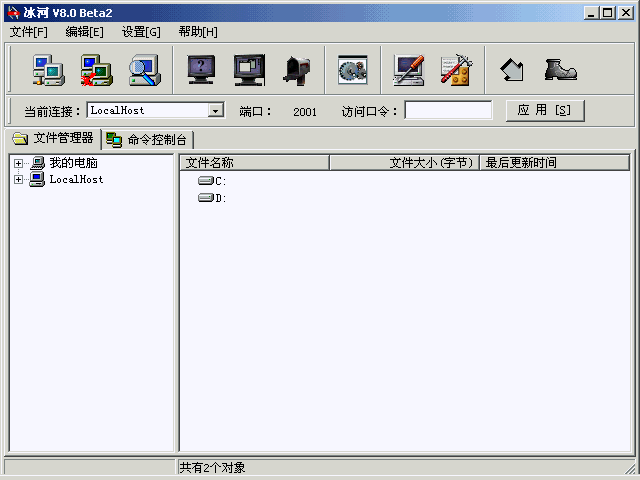This screenshot has height=480, width=640.
Task: Click the wrench and blocks tool icon
Action: [457, 69]
